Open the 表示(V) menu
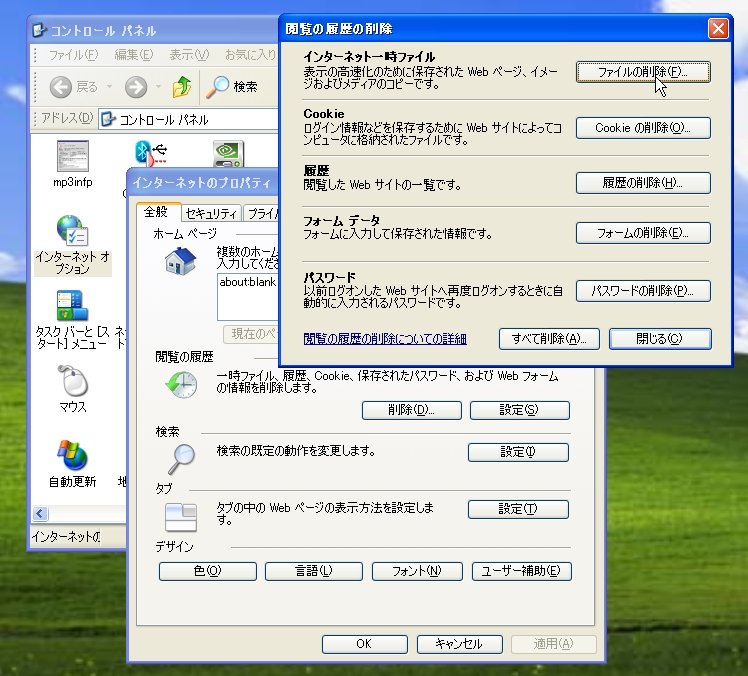Viewport: 748px width, 676px height. (x=189, y=55)
